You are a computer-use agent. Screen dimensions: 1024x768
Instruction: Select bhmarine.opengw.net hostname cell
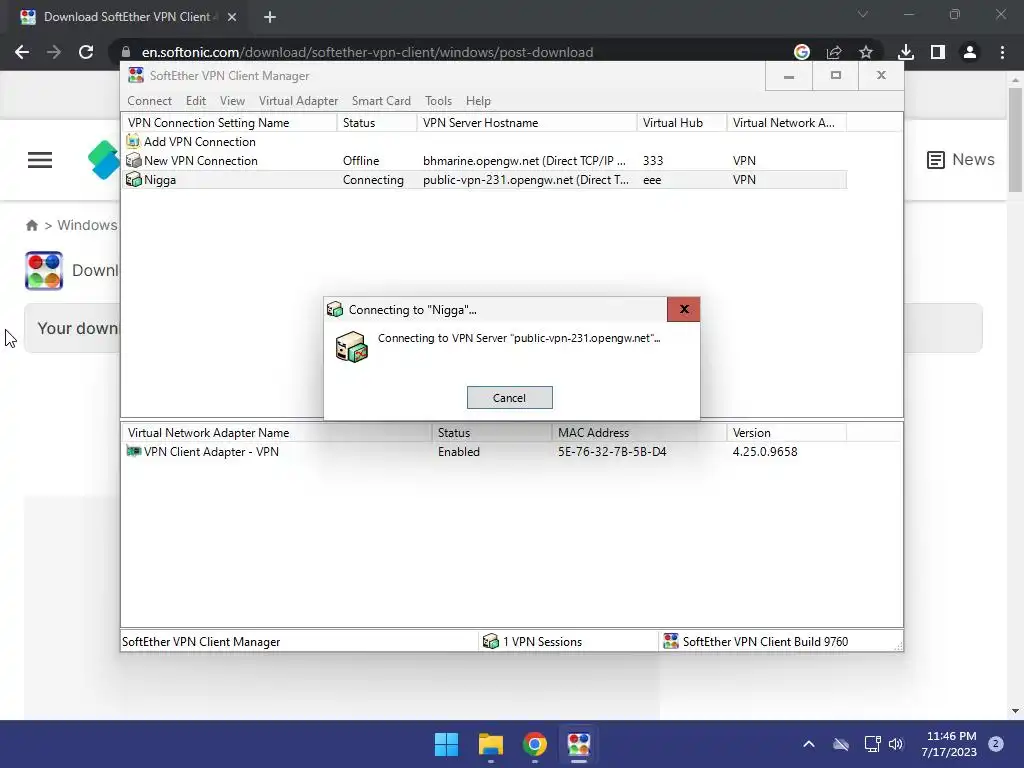point(524,161)
